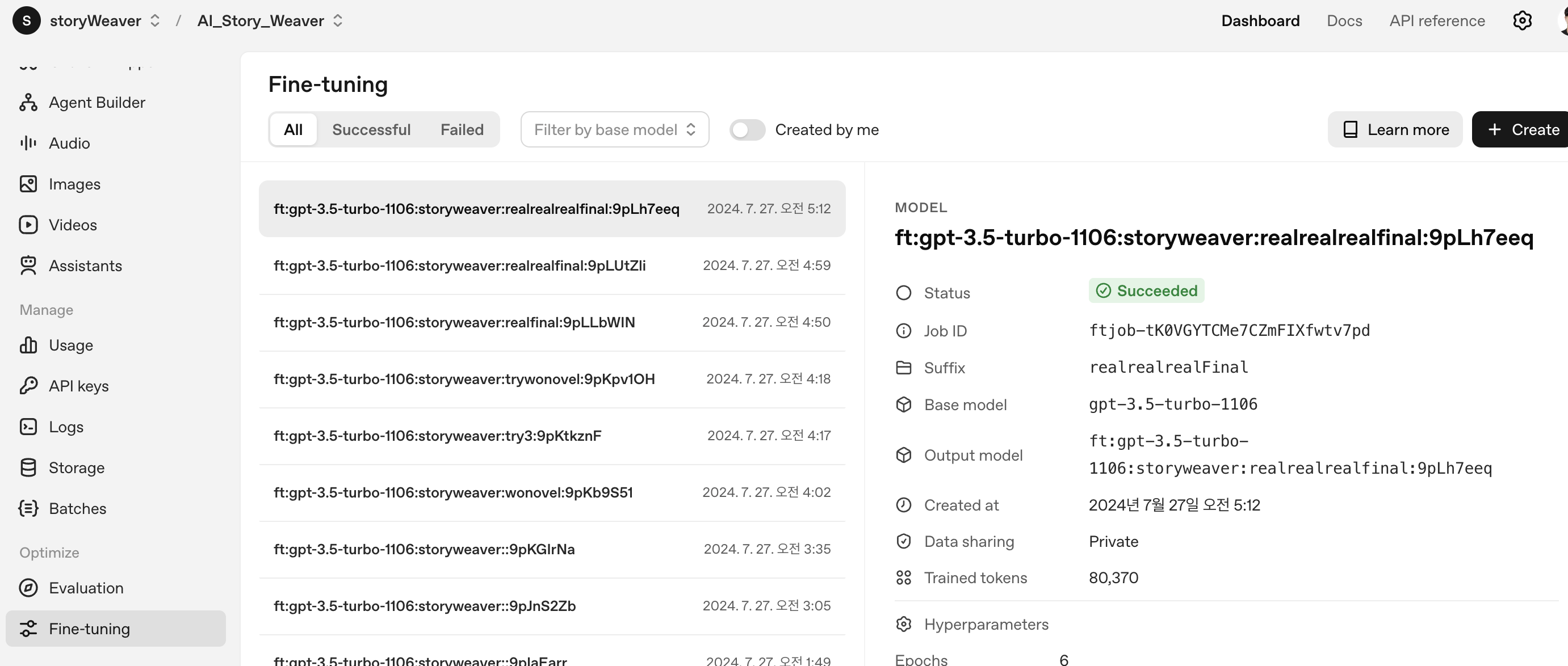Toggle the Created by me switch
Screen dimensions: 1568x666
[747, 129]
